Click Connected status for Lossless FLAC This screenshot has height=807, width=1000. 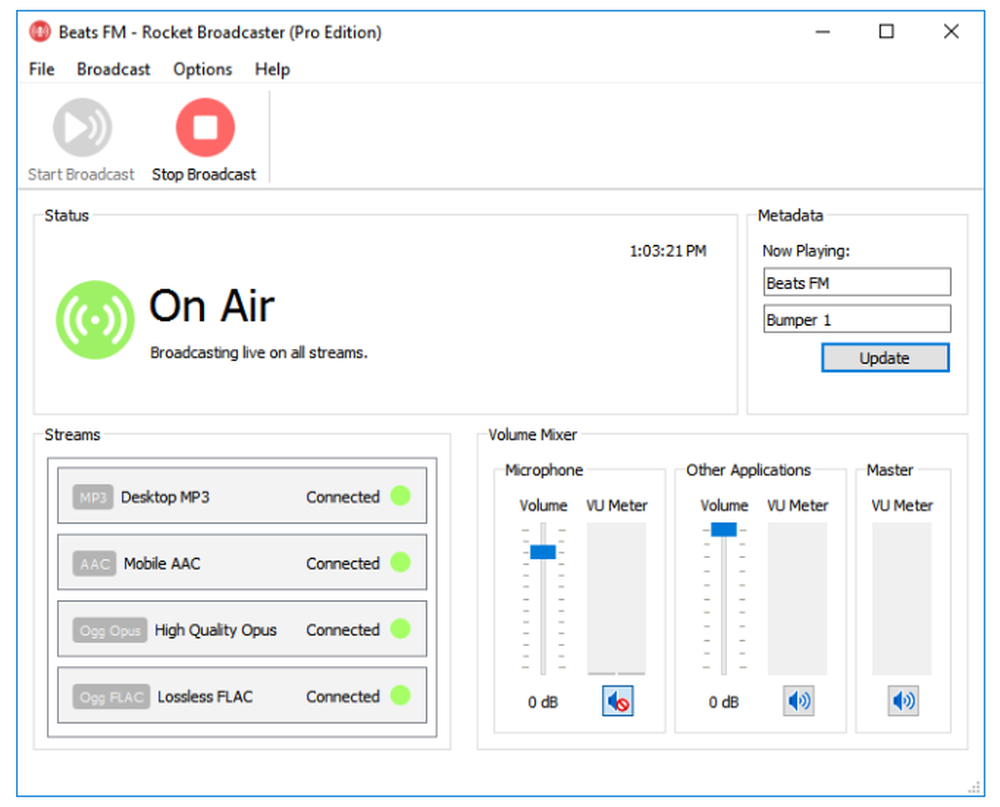[x=343, y=697]
